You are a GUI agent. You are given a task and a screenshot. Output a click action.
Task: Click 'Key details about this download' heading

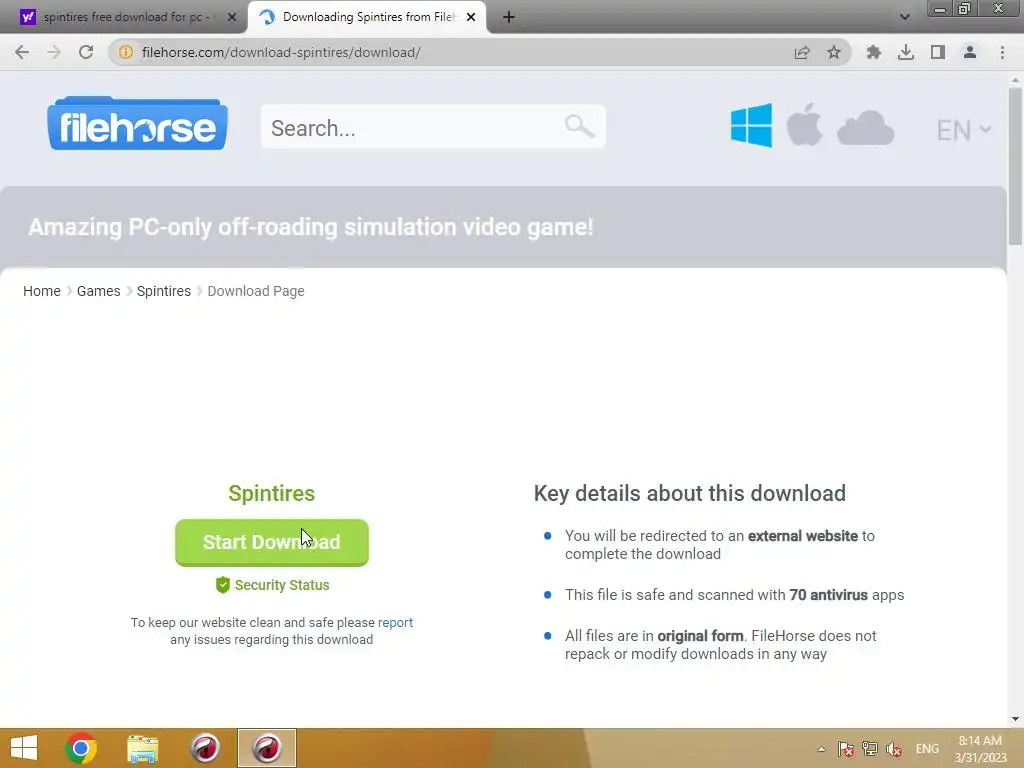click(690, 494)
